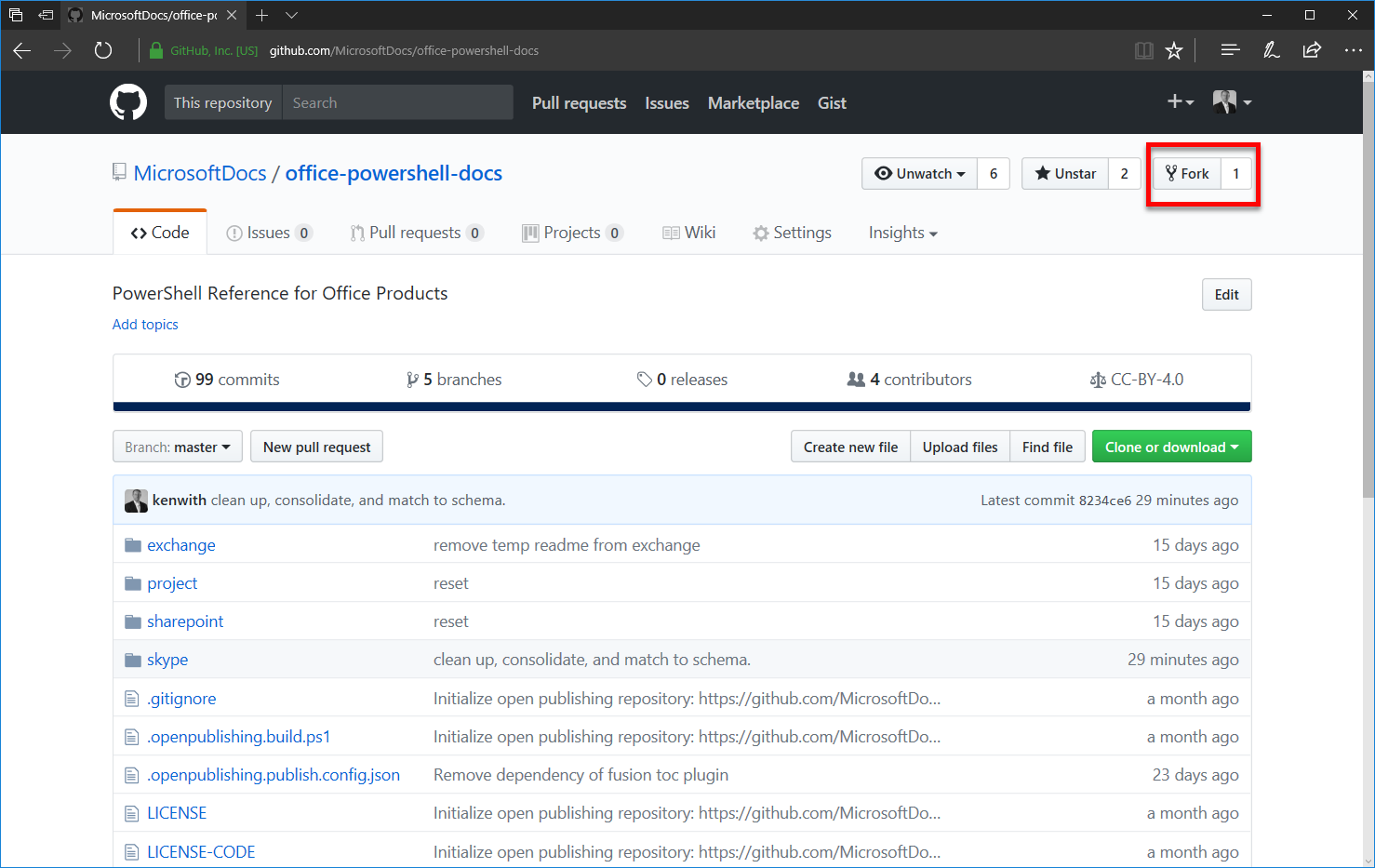Open the Settings tab
Viewport: 1375px width, 868px height.
coord(793,233)
